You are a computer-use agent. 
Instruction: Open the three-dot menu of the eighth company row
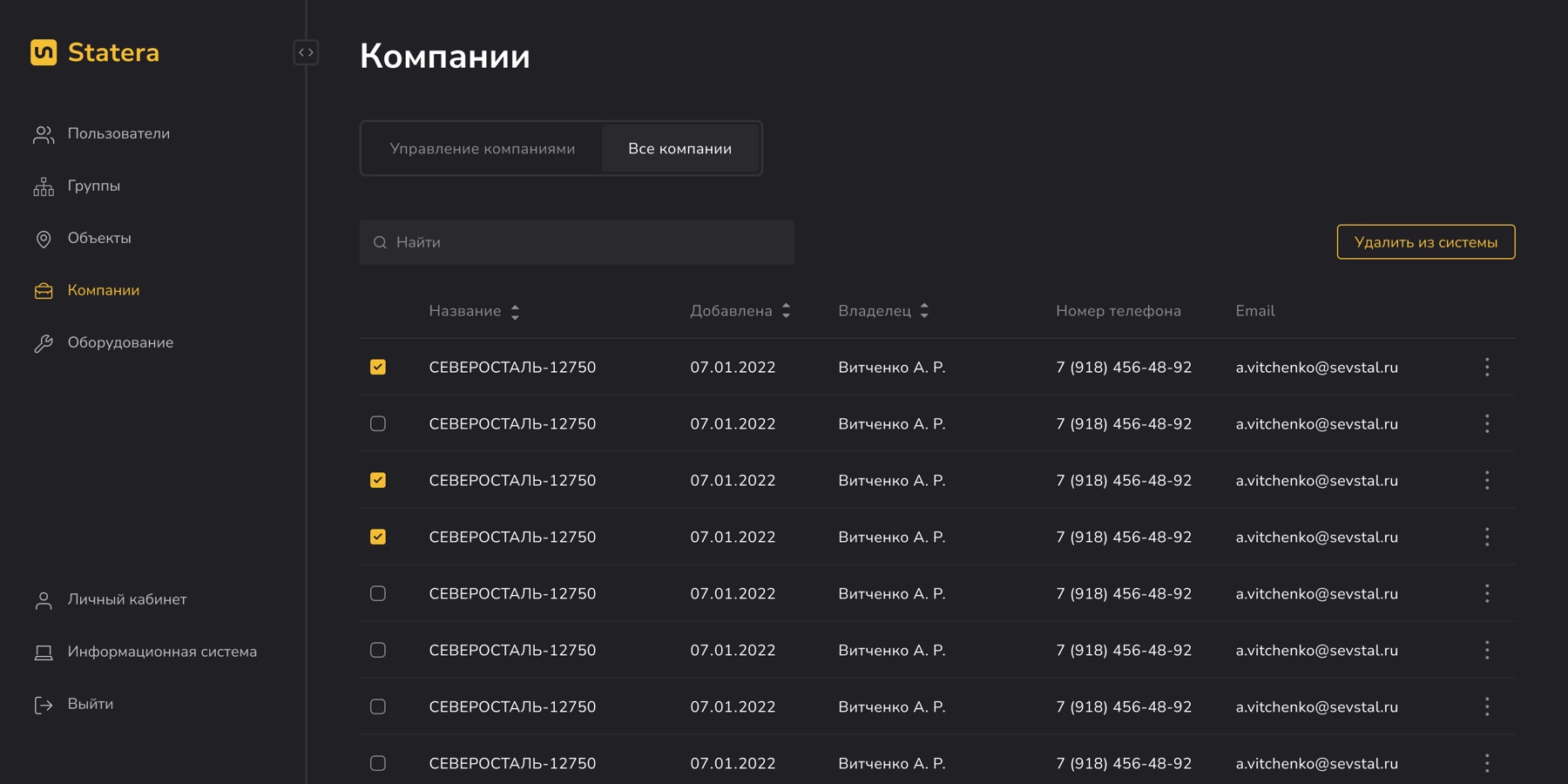pyautogui.click(x=1487, y=763)
